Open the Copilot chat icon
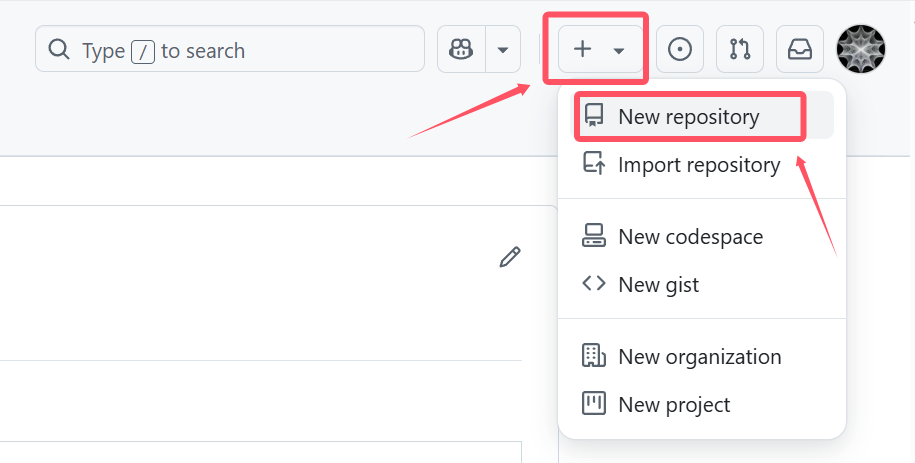Image resolution: width=915 pixels, height=463 pixels. click(x=461, y=49)
